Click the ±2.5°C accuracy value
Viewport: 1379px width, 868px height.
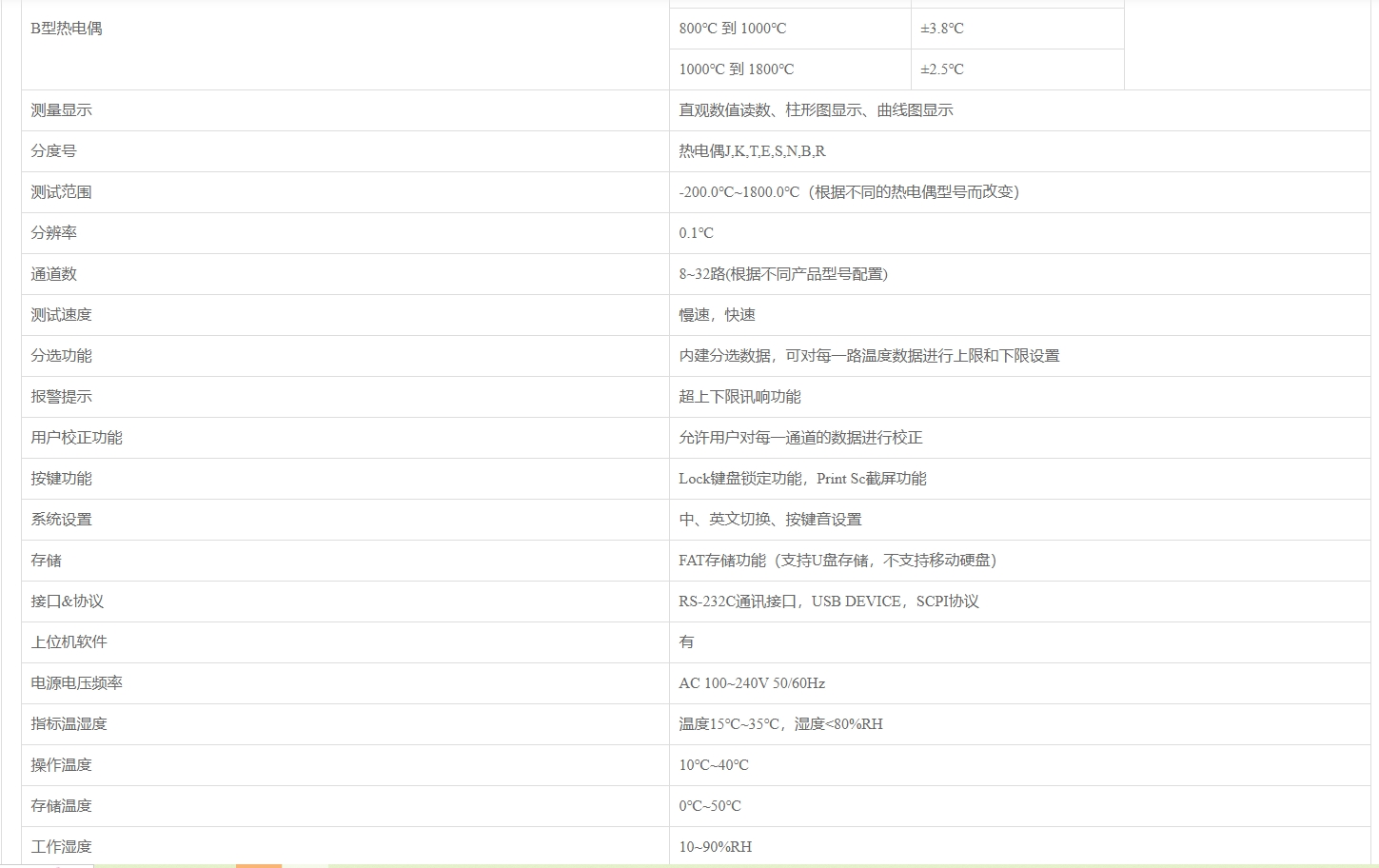click(x=941, y=69)
